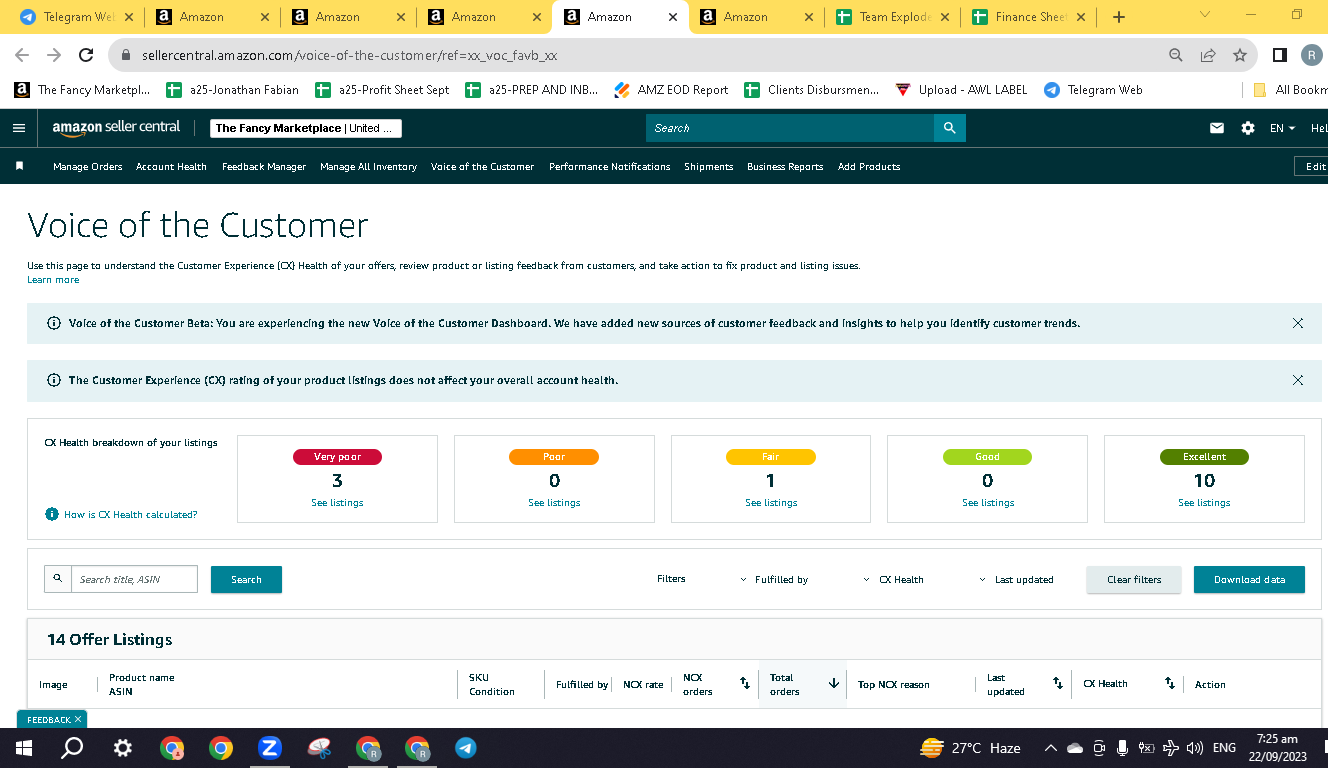Open Feedback Manager

coord(264,167)
